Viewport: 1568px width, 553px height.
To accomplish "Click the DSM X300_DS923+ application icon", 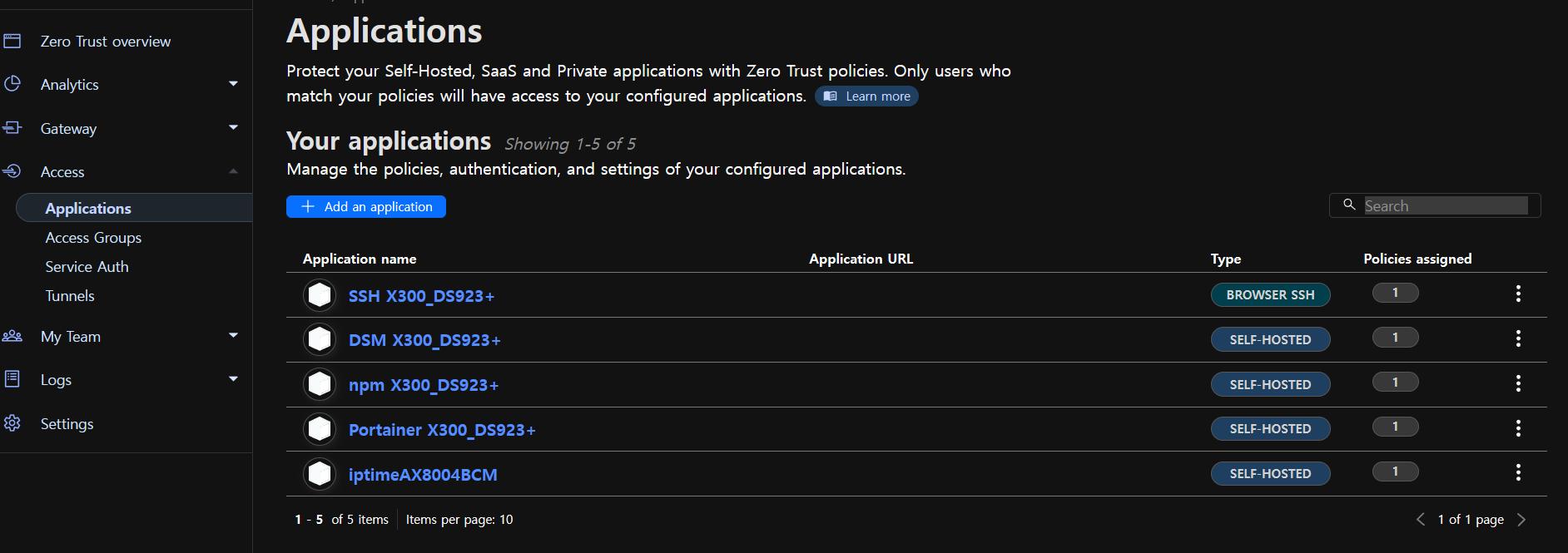I will click(x=320, y=339).
